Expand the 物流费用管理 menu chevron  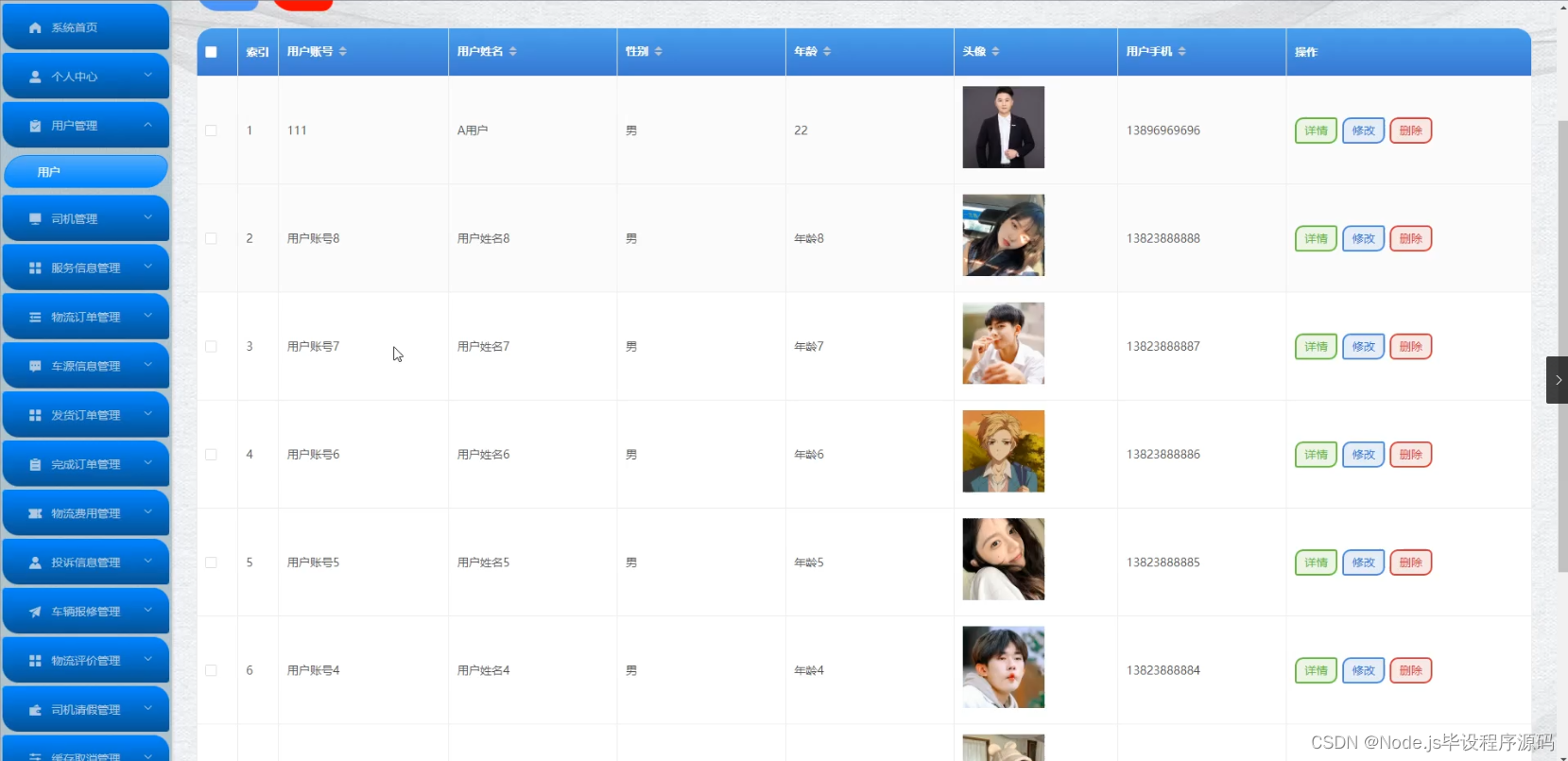(x=148, y=512)
